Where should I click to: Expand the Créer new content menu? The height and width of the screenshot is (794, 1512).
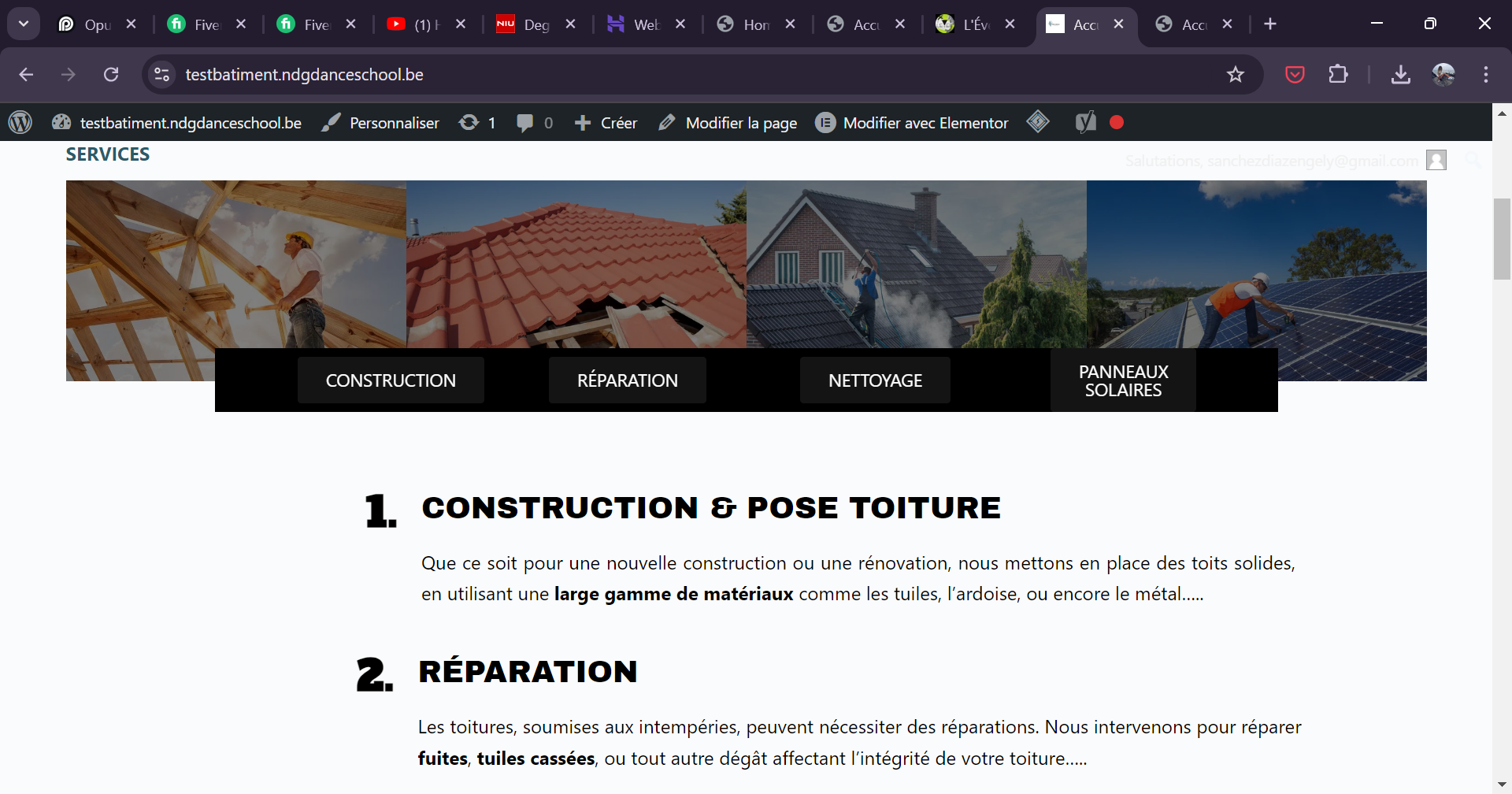coord(606,122)
